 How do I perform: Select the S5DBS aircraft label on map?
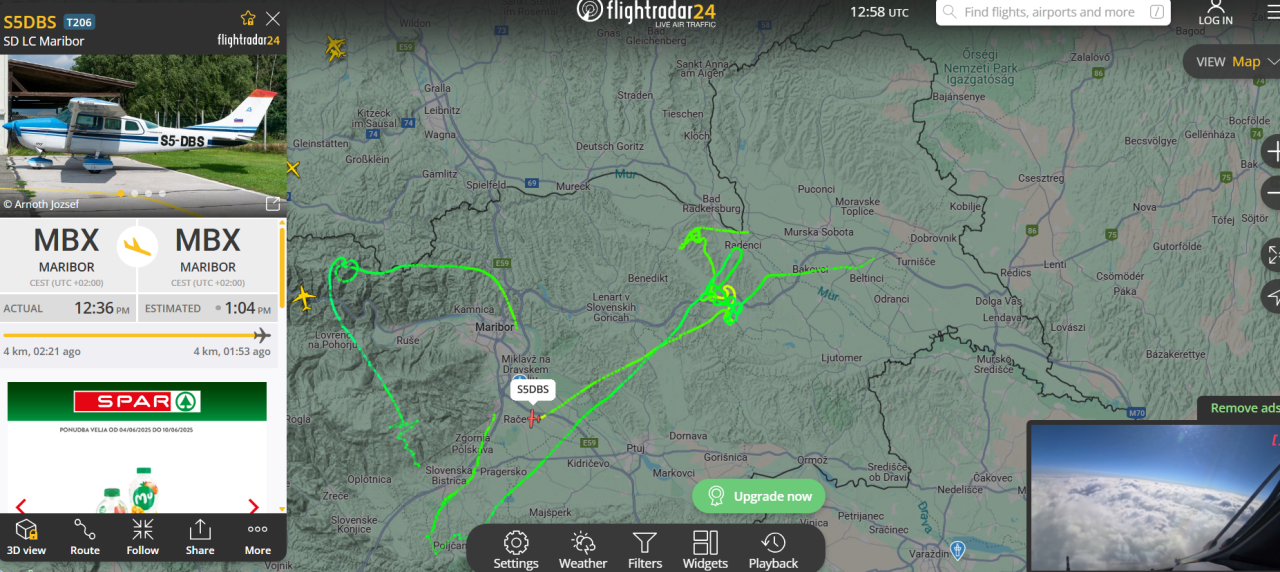[x=532, y=389]
